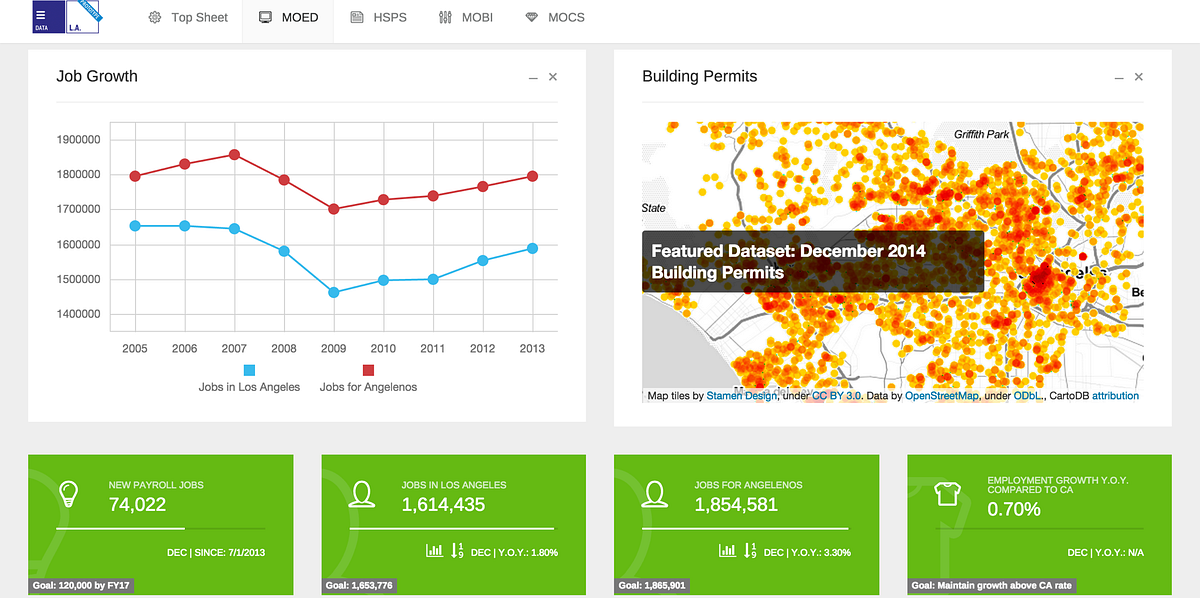This screenshot has height=598, width=1200.
Task: Click the 1,614,435 jobs value
Action: 443,505
